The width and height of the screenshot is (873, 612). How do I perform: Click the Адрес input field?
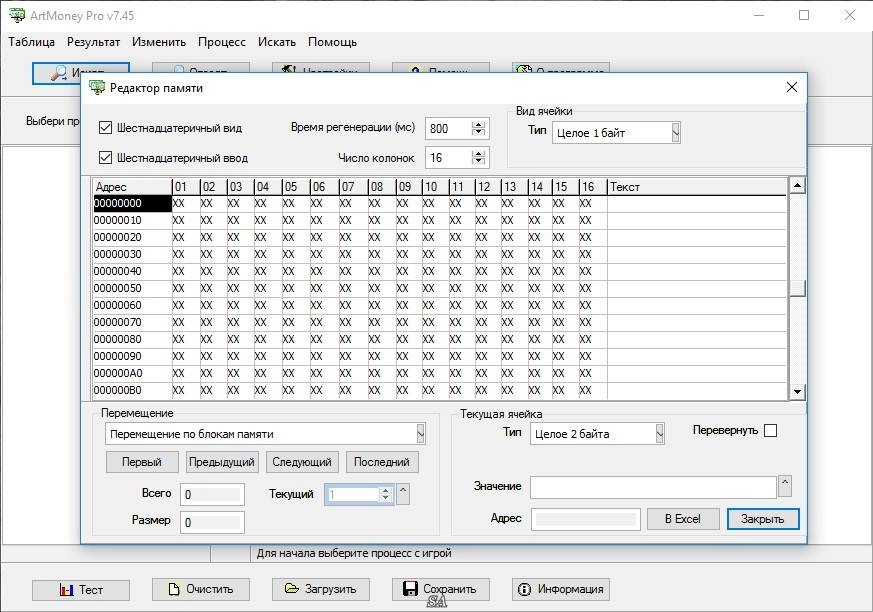click(x=586, y=519)
